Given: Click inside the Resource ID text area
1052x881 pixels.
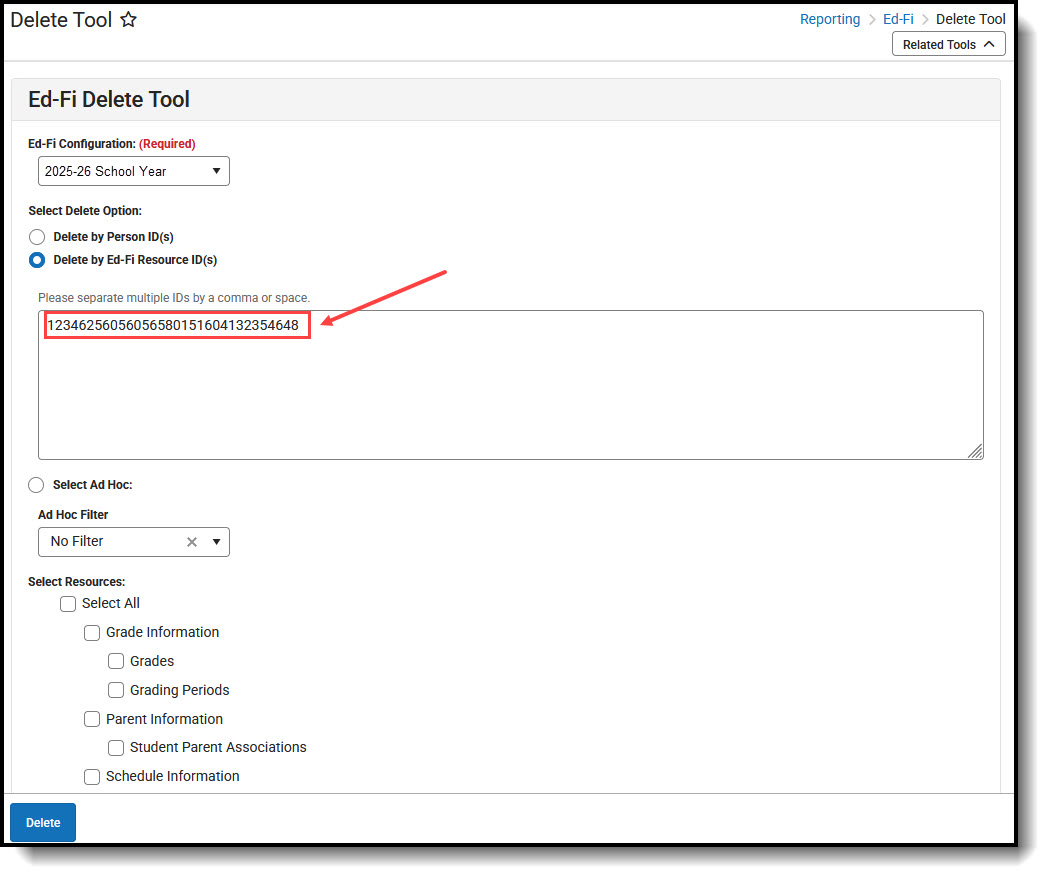Looking at the screenshot, I should (500, 385).
